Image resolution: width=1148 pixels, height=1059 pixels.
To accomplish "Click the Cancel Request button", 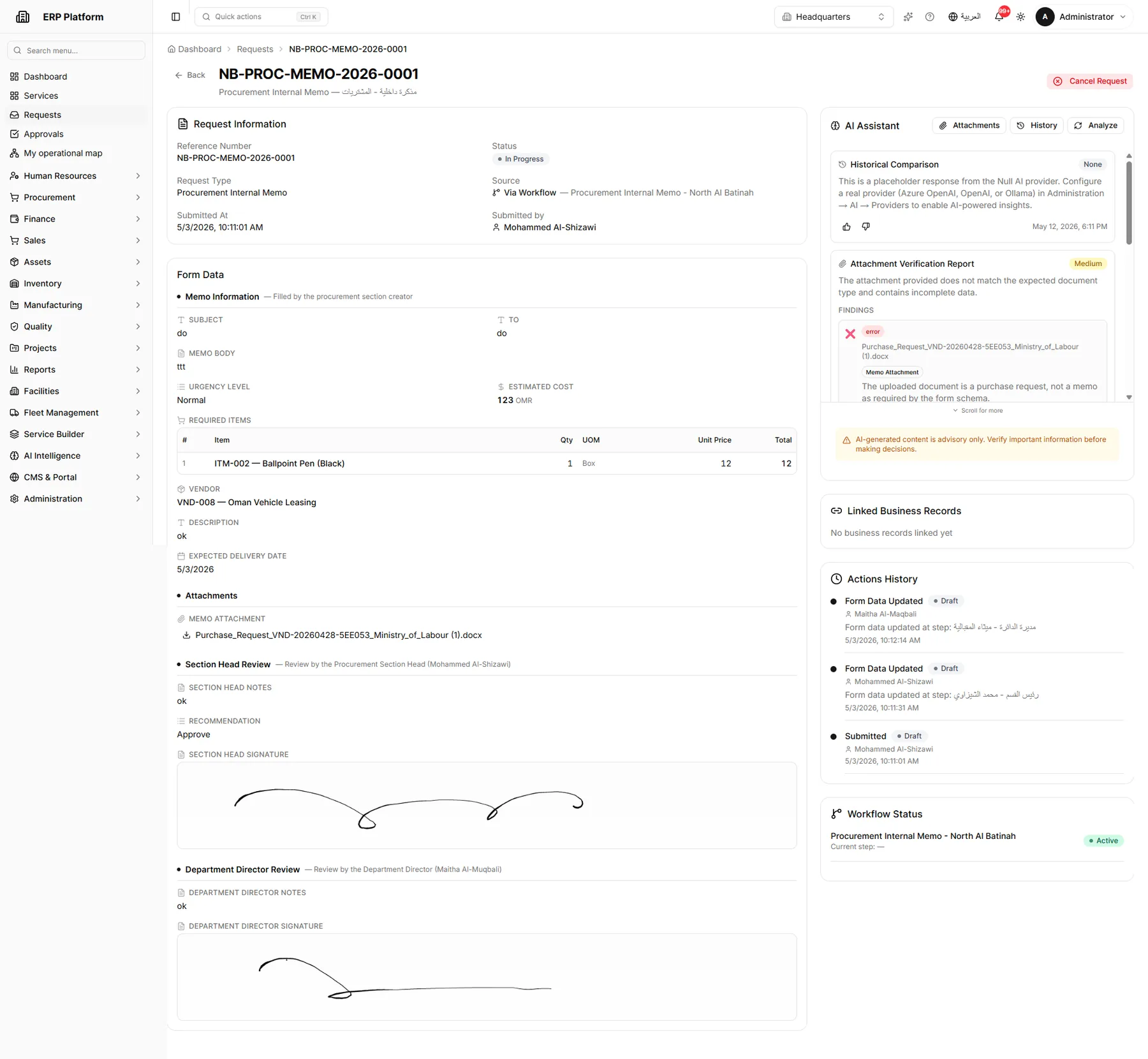I will (1090, 81).
